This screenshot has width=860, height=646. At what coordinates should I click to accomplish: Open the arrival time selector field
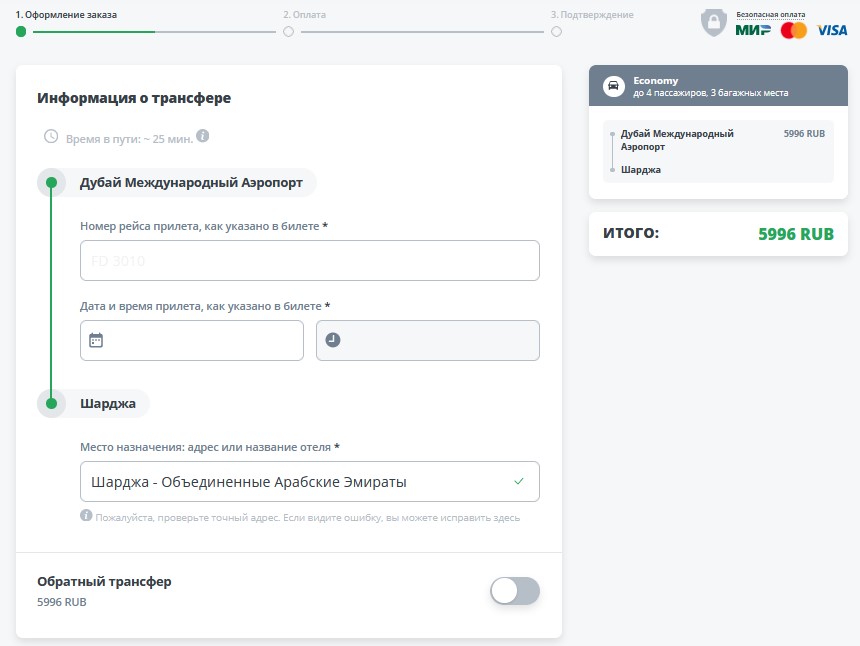(x=428, y=340)
